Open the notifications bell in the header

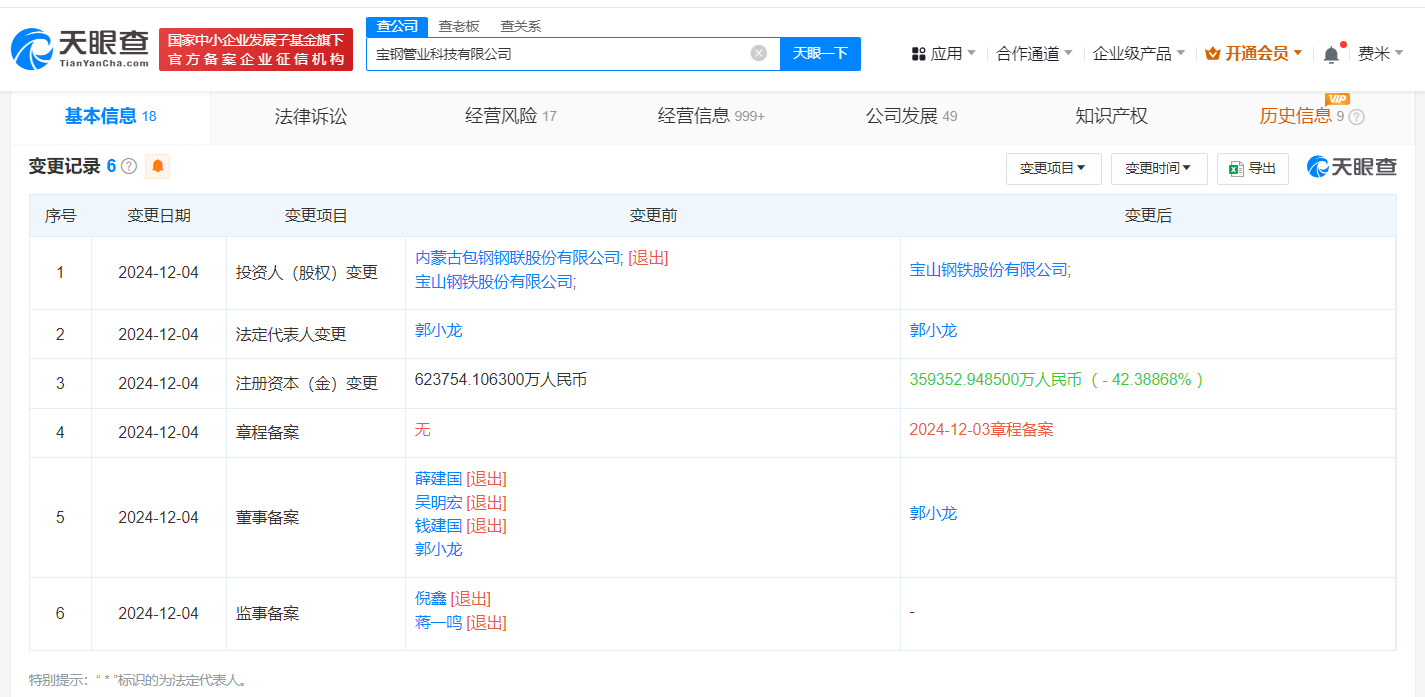(x=1331, y=54)
